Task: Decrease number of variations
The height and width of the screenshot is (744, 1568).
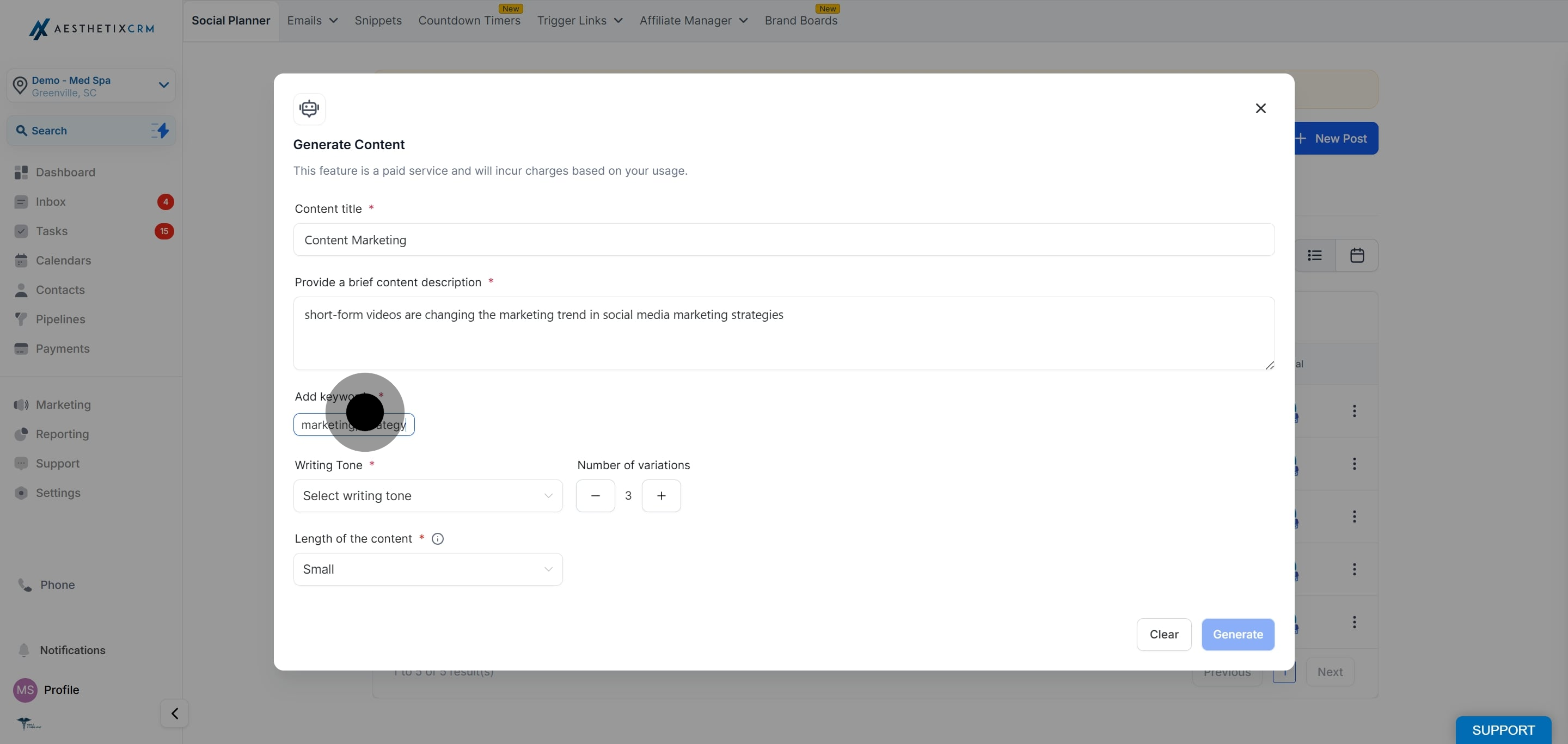Action: (595, 496)
